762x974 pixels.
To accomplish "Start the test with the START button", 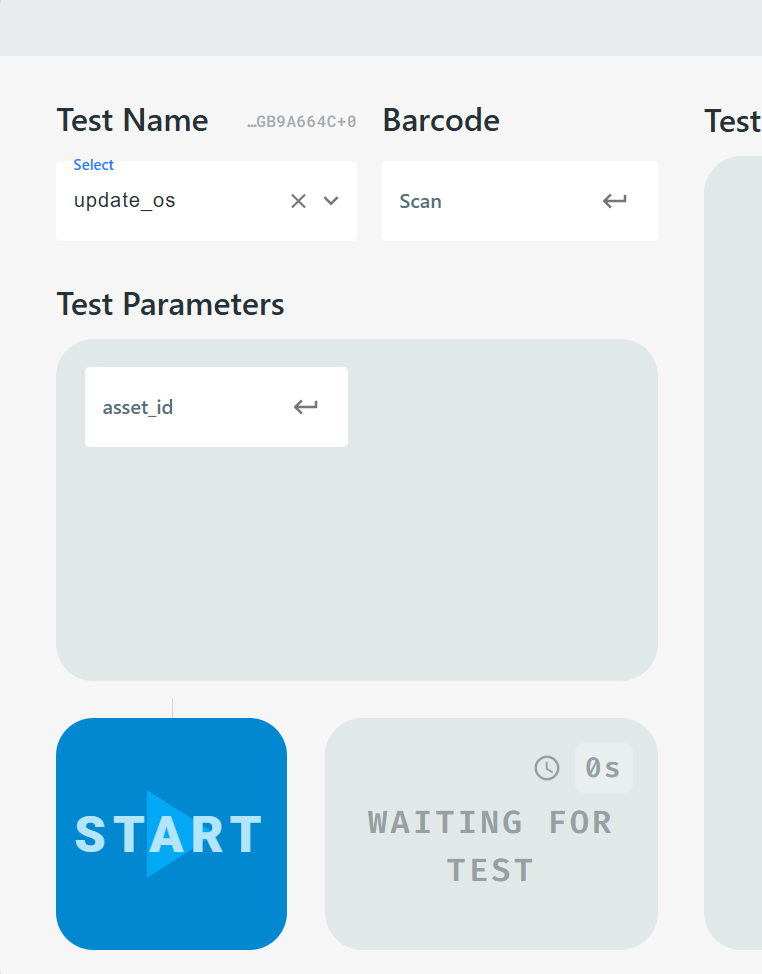I will pos(171,834).
